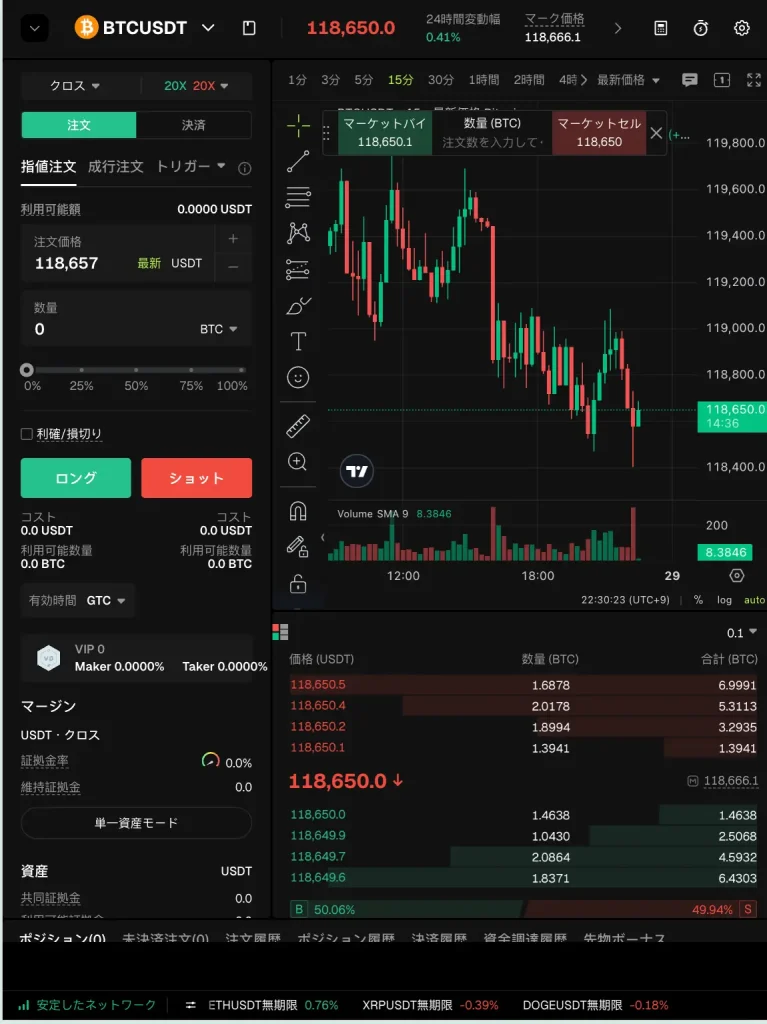Open the 20X leverage dropdown

[196, 86]
